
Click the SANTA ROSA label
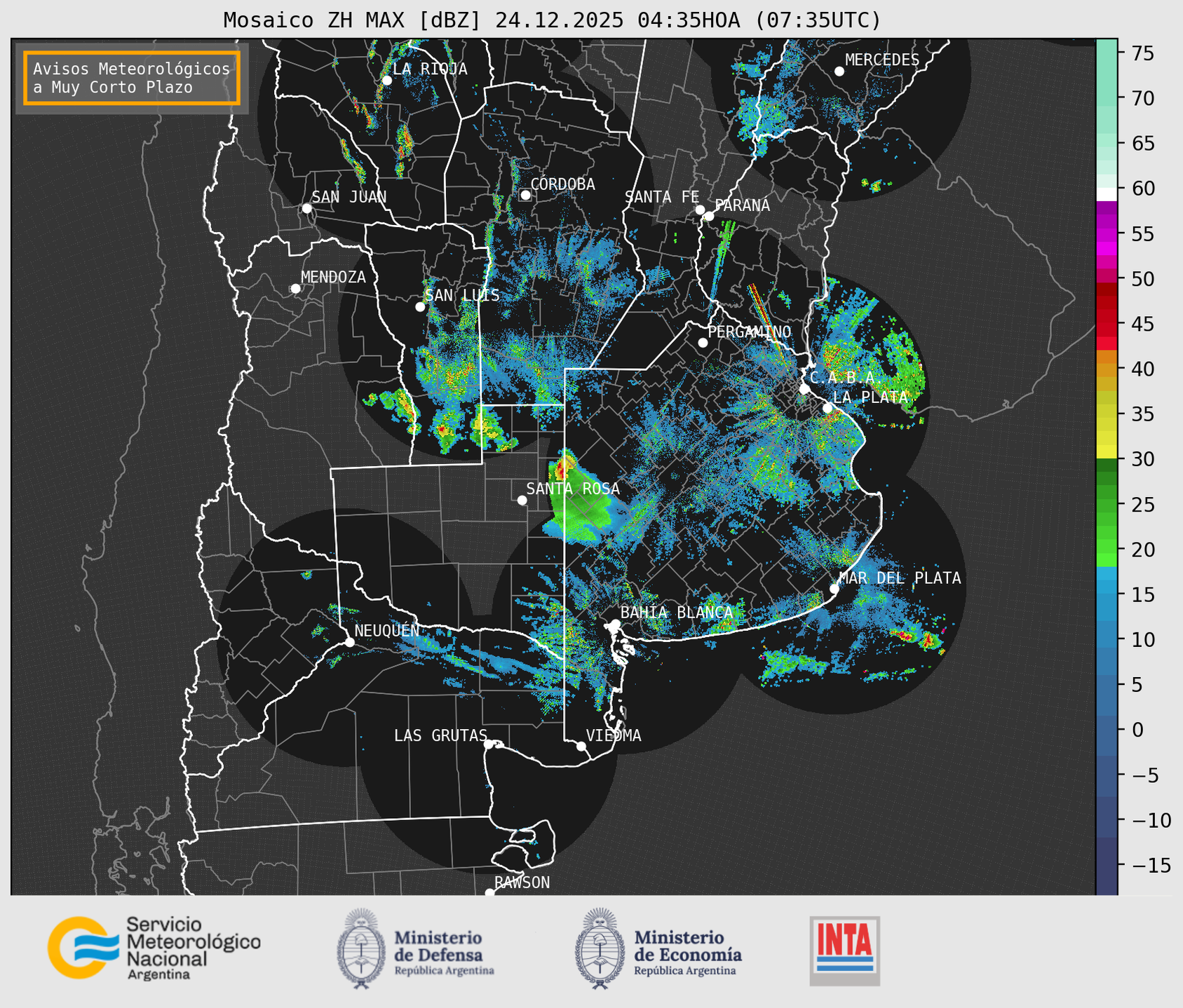click(x=573, y=489)
